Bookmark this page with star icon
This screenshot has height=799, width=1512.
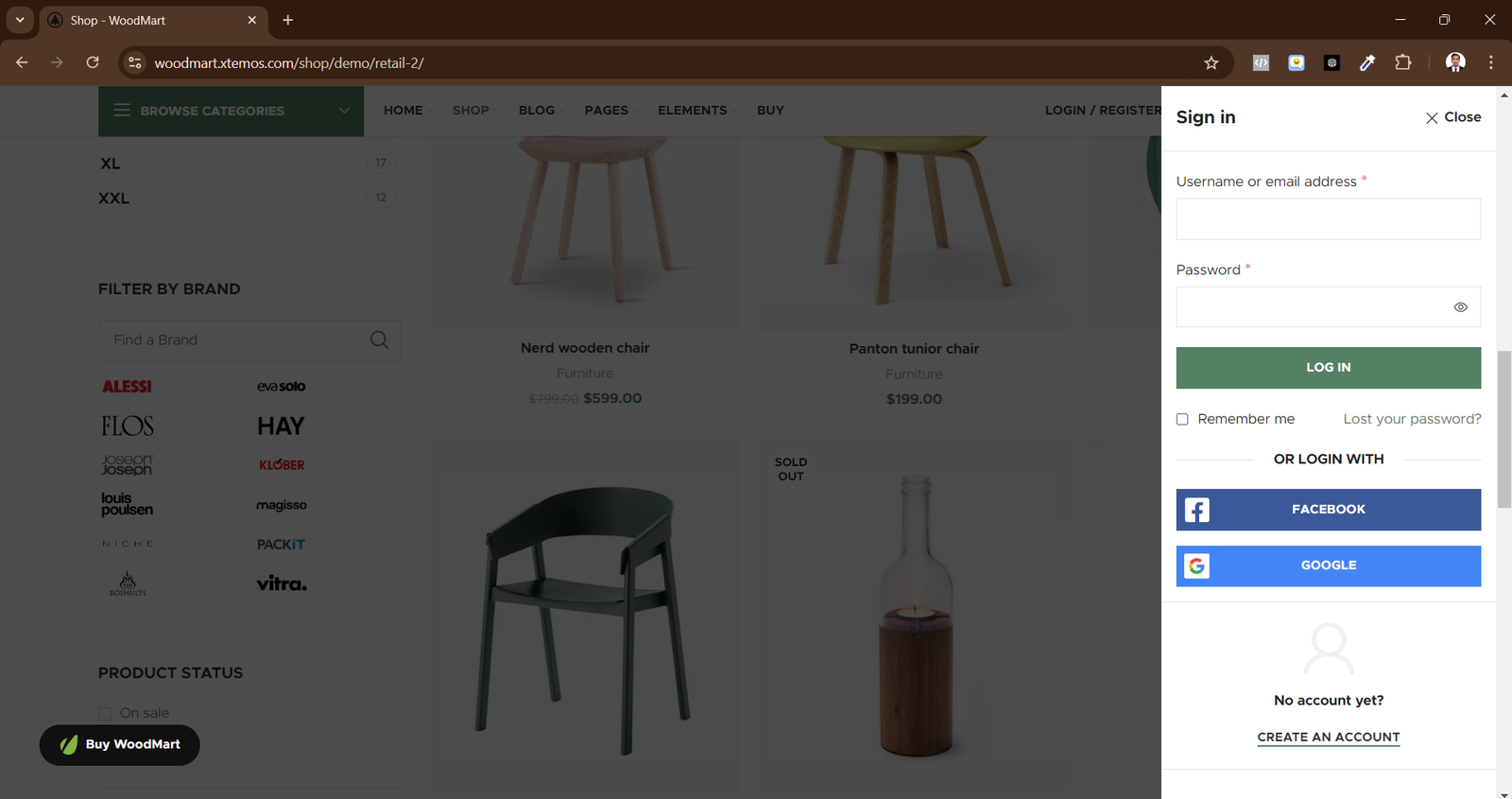tap(1211, 63)
